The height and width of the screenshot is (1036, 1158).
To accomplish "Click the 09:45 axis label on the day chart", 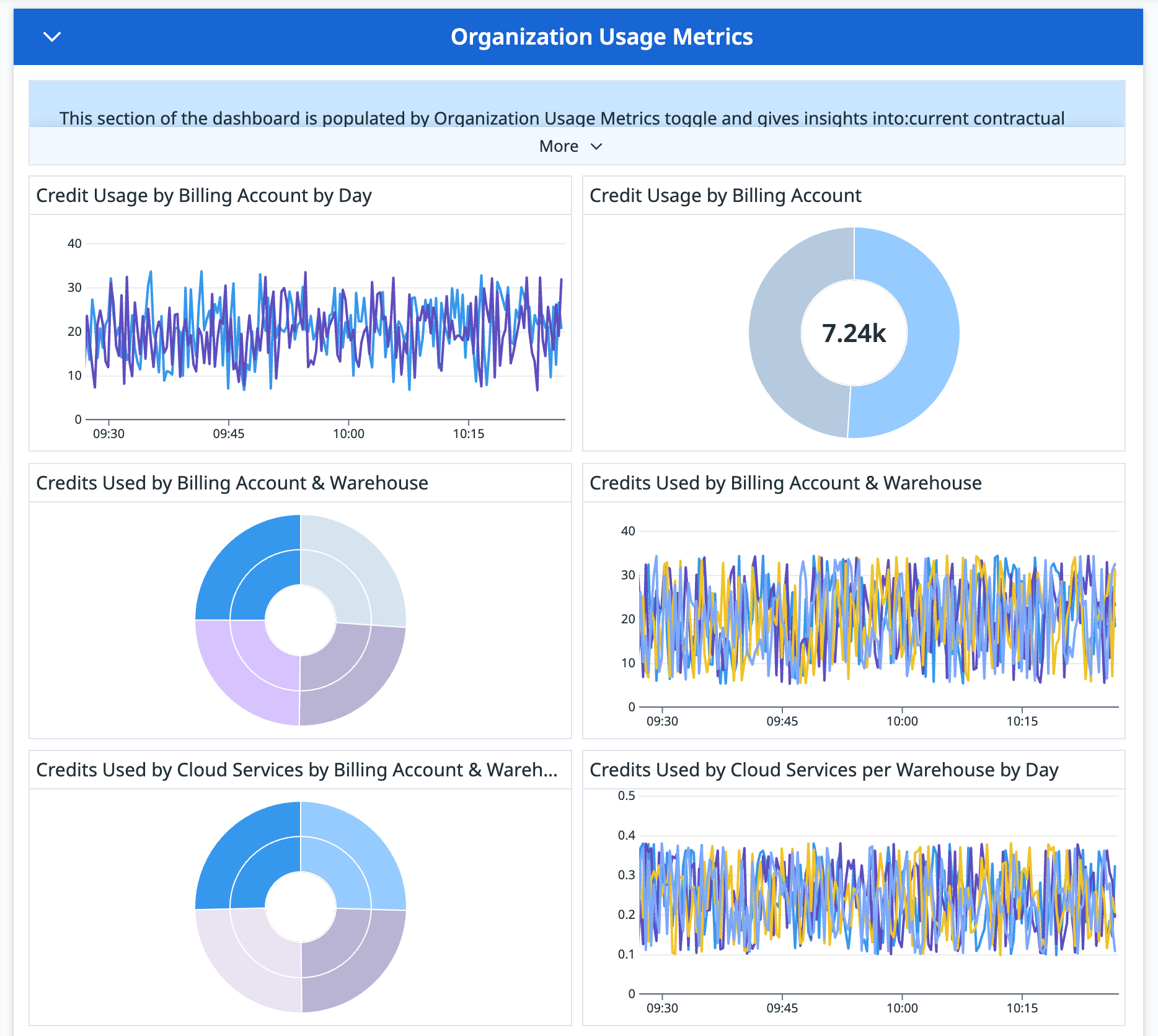I will (x=229, y=434).
